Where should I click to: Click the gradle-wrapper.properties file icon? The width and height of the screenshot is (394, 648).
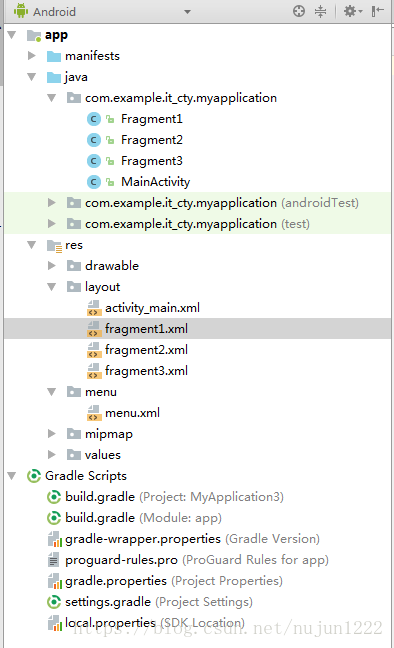[x=55, y=539]
